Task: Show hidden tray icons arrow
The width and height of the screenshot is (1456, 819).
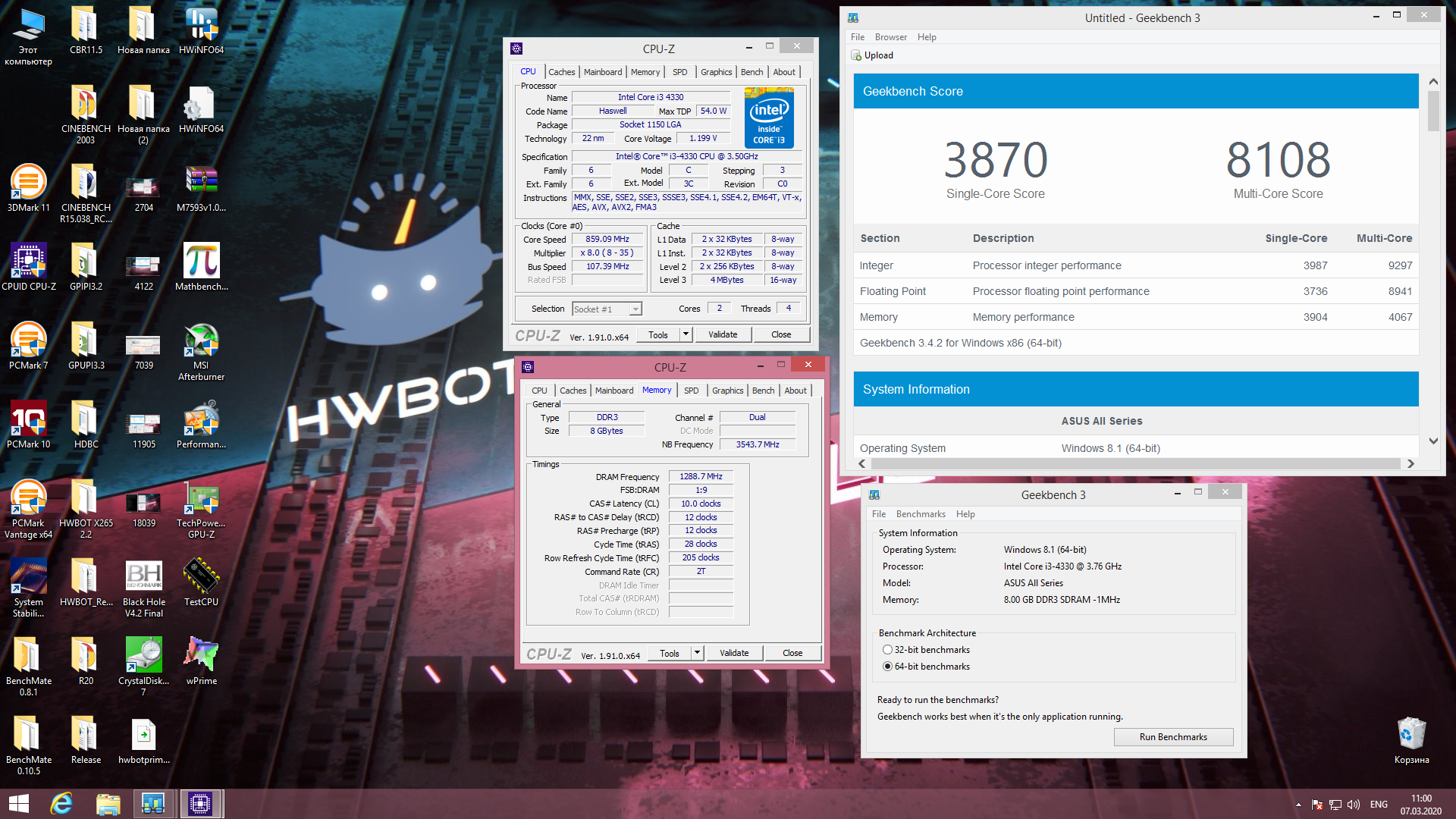Action: point(1298,805)
